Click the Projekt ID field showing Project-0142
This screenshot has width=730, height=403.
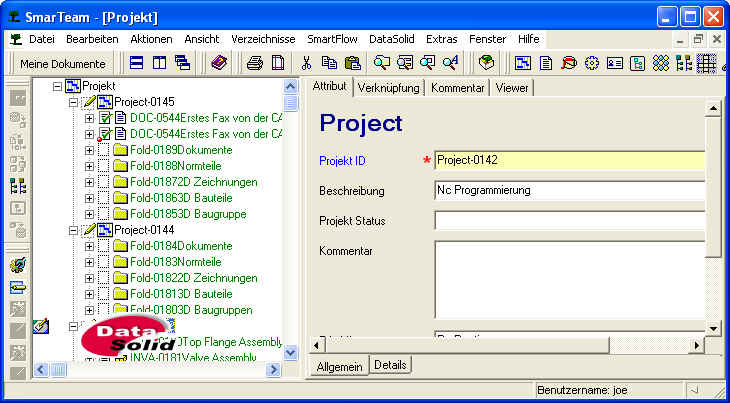[x=569, y=161]
